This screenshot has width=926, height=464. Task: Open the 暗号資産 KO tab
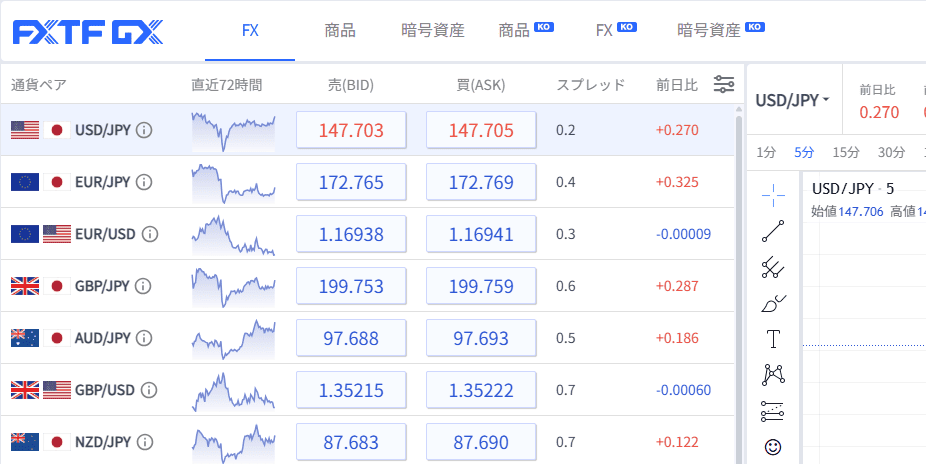[720, 30]
